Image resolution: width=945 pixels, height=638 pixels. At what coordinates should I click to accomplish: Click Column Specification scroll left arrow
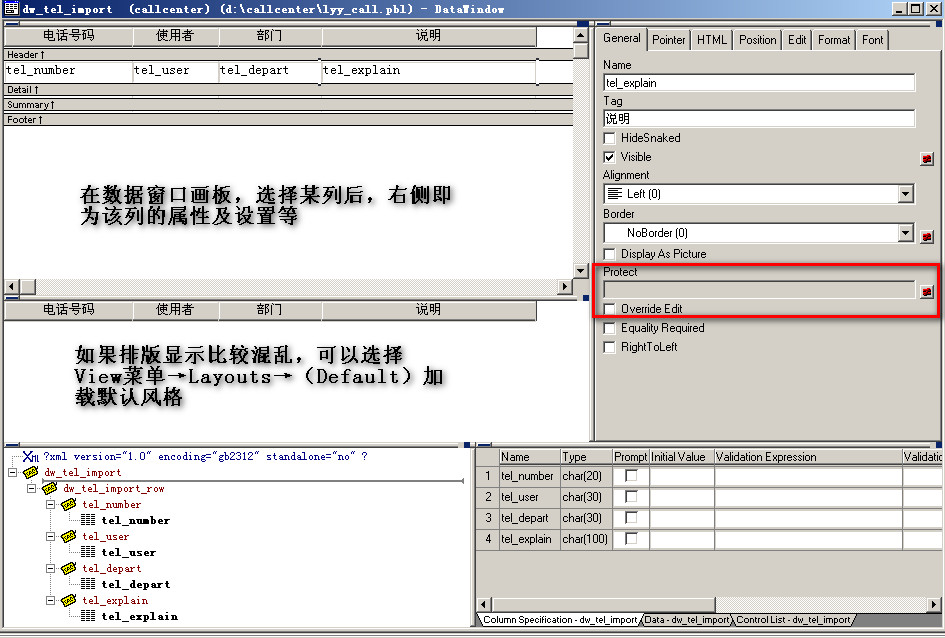(x=484, y=604)
